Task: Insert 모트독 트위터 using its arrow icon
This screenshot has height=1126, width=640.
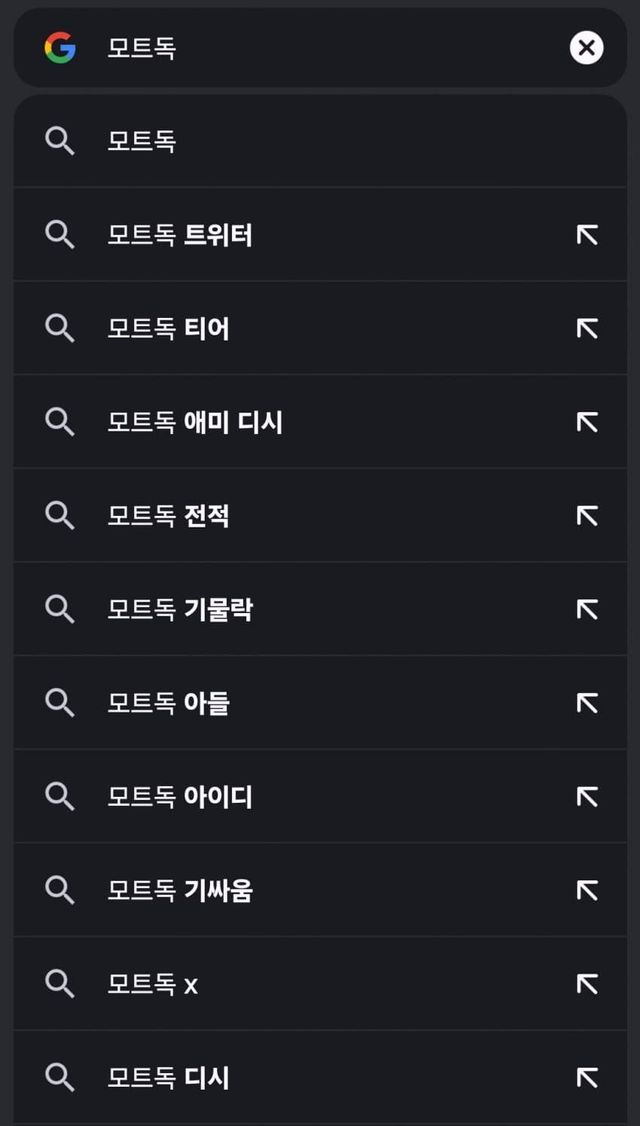Action: (x=587, y=235)
